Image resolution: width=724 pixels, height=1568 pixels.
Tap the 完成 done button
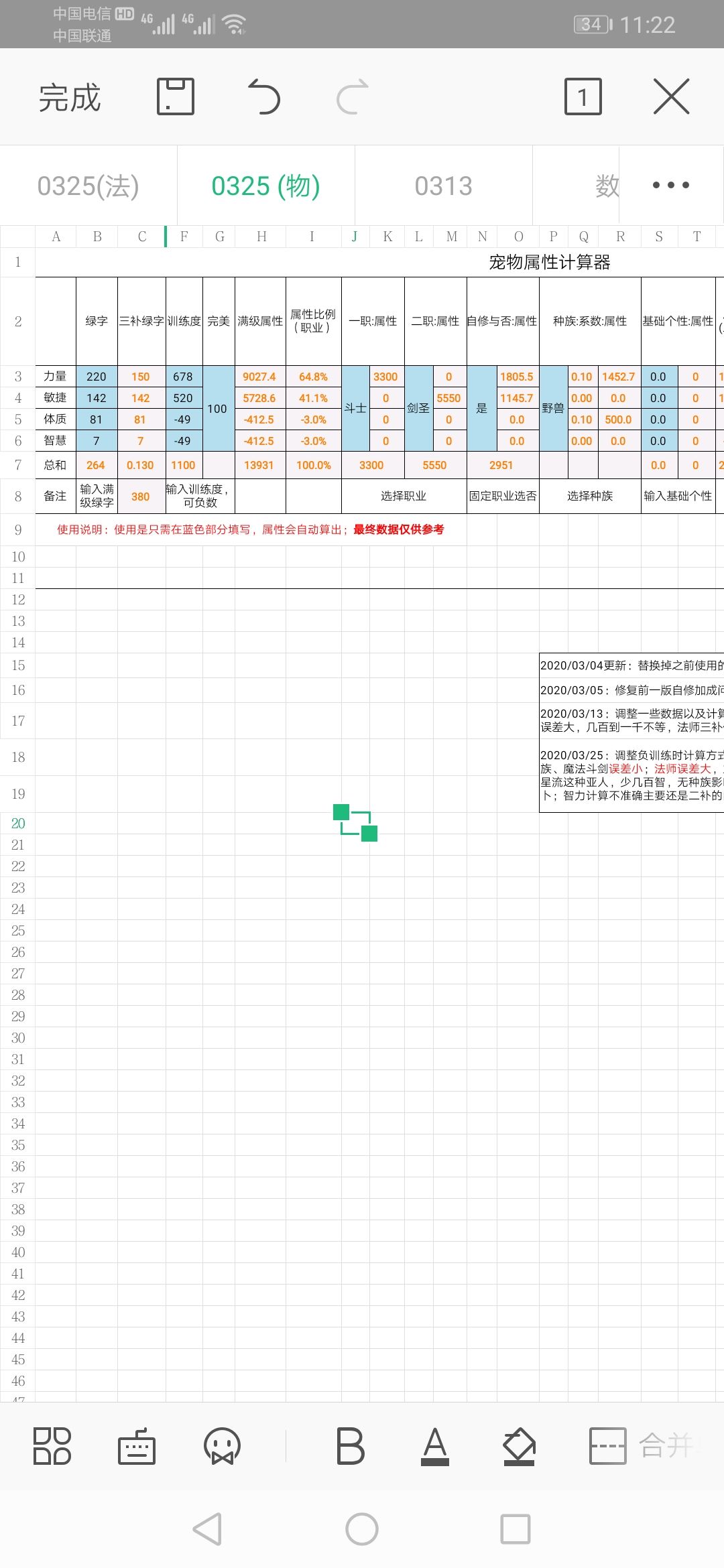[x=70, y=98]
